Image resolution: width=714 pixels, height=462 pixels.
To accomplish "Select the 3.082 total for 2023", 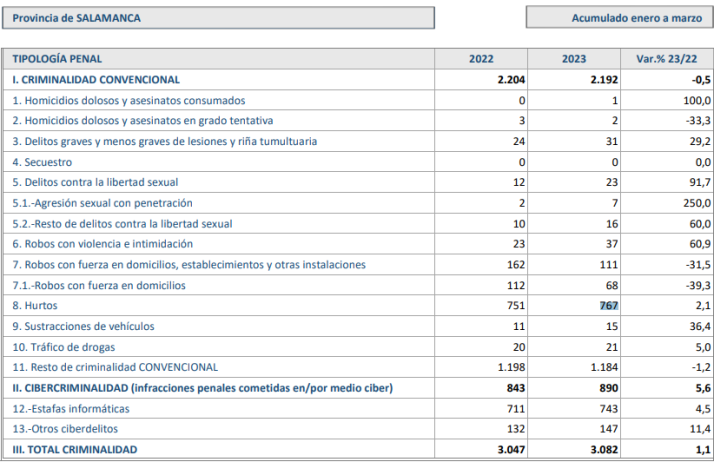I will [602, 450].
